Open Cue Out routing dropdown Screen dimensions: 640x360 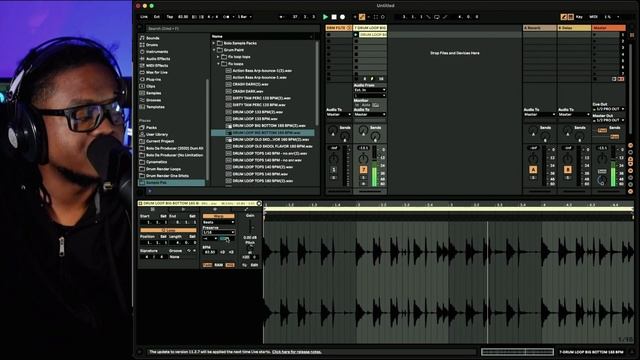point(608,109)
